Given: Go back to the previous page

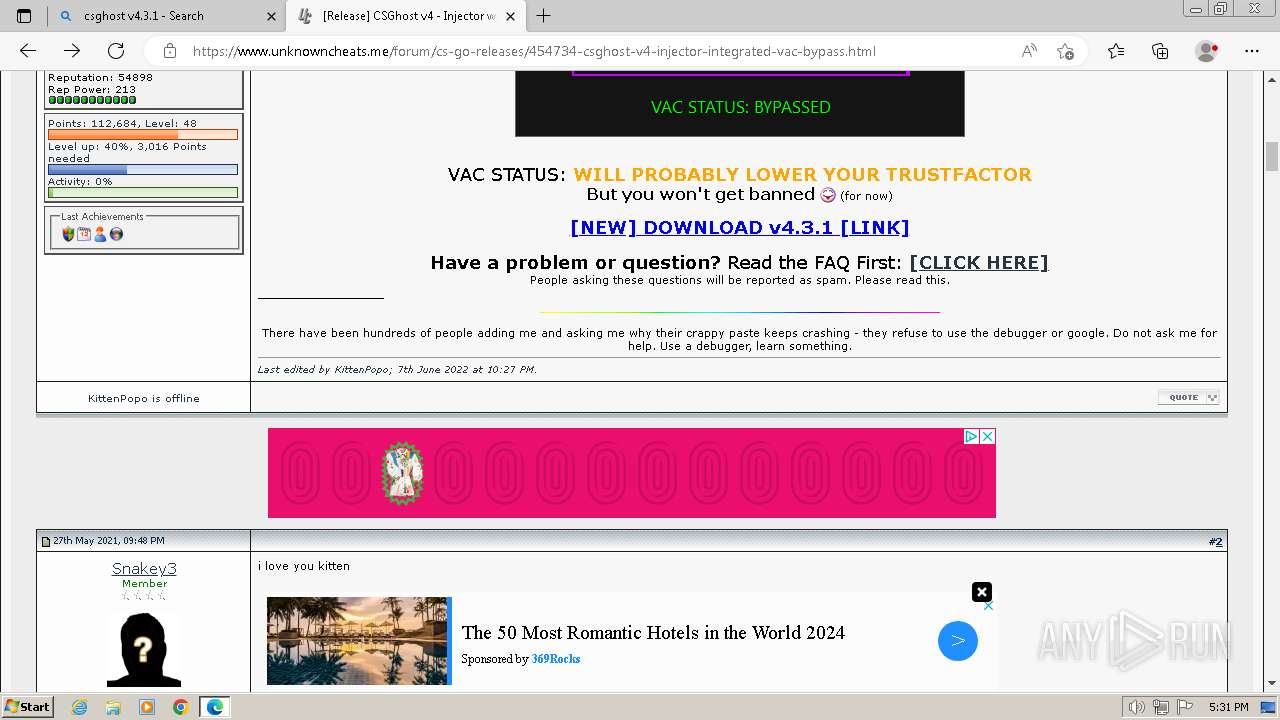Looking at the screenshot, I should coord(28,51).
